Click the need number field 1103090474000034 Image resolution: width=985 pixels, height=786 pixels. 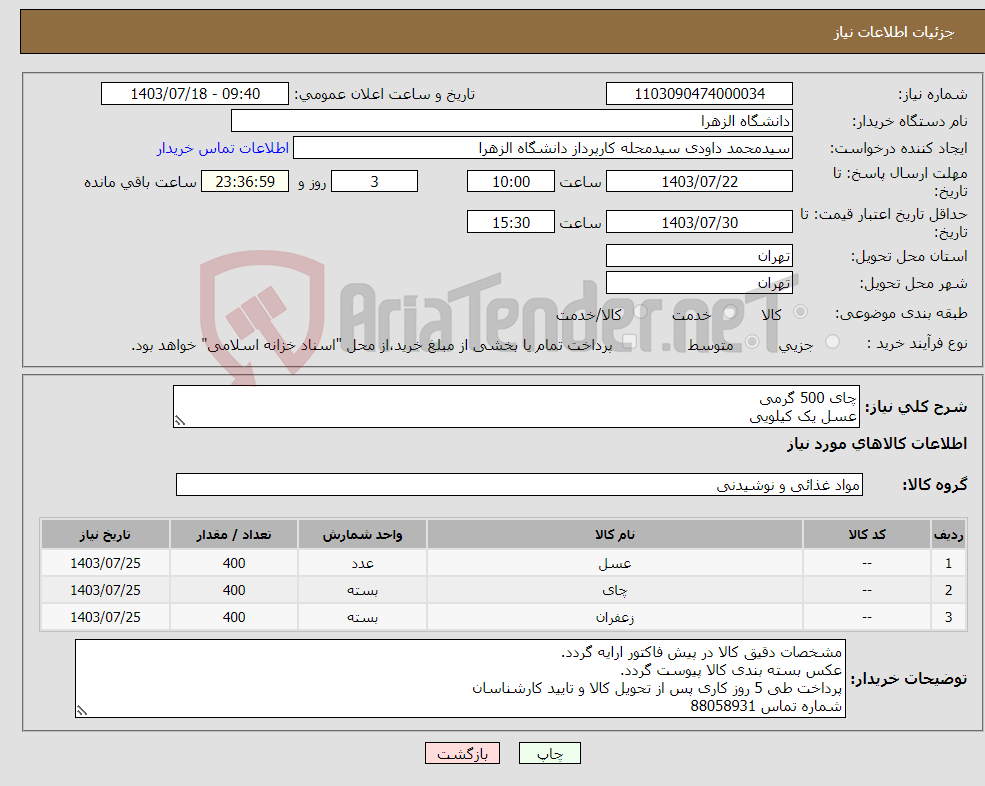tap(699, 94)
